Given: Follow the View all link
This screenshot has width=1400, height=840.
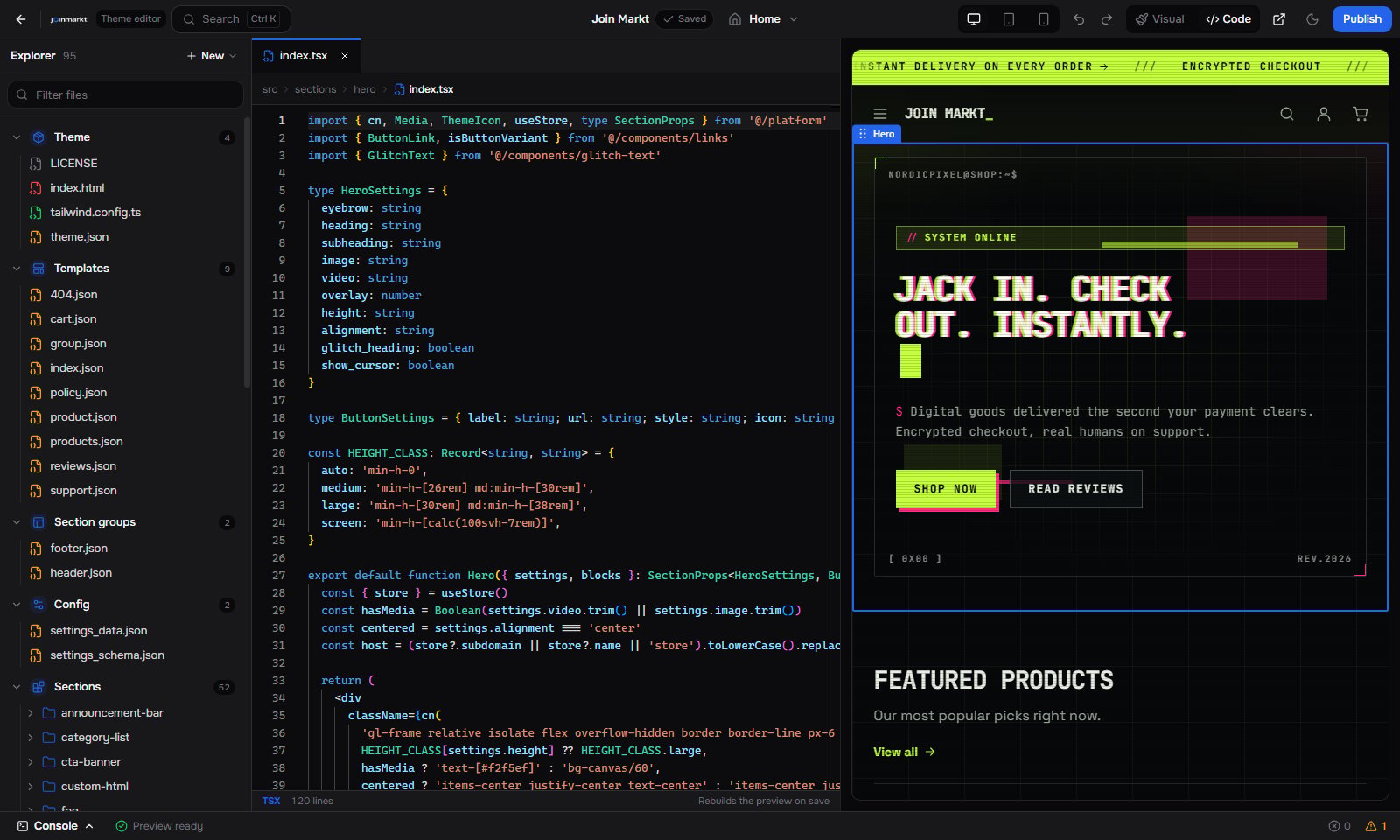Looking at the screenshot, I should (905, 752).
